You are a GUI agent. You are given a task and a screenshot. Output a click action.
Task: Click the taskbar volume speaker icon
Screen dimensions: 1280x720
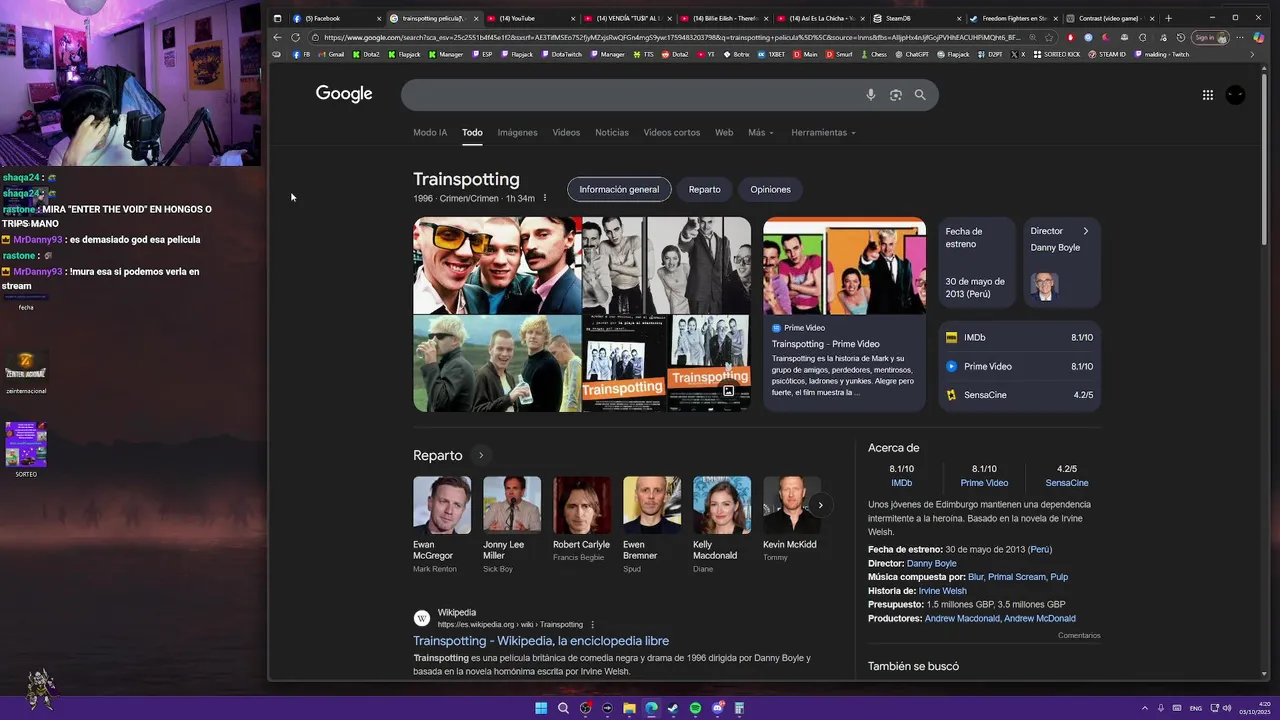[1227, 708]
